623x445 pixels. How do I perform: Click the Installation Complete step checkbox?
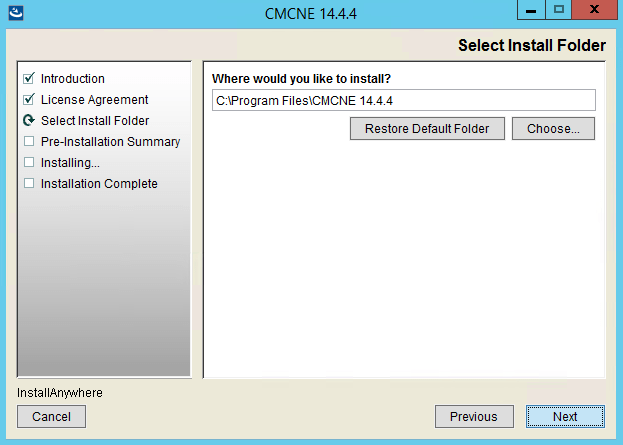29,183
